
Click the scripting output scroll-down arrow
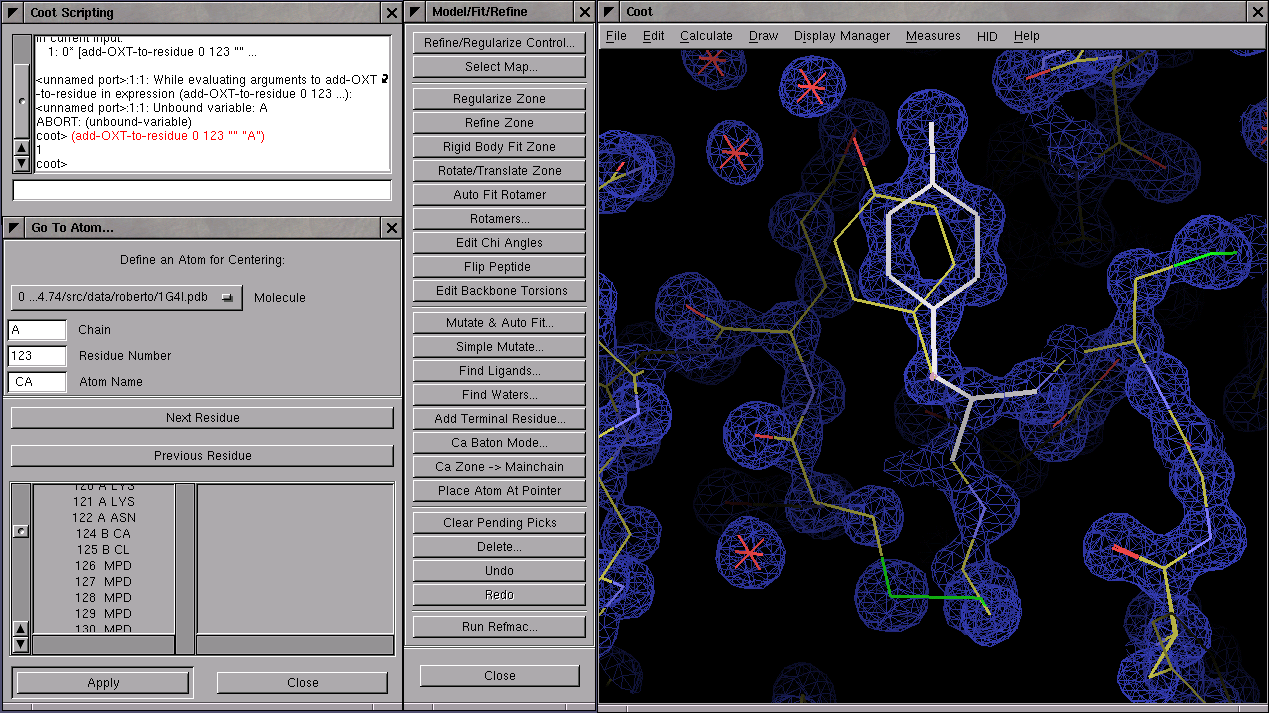pyautogui.click(x=21, y=162)
